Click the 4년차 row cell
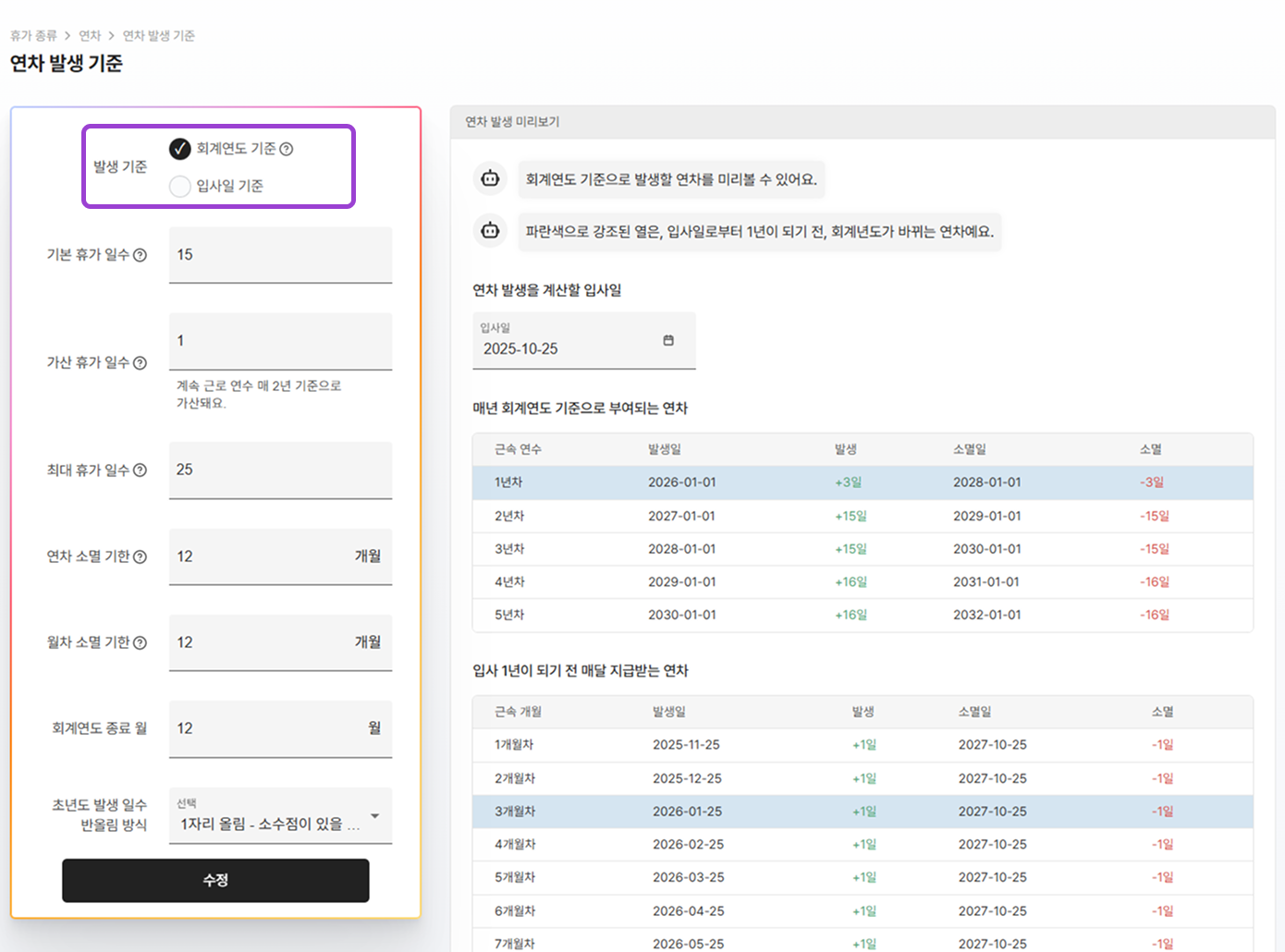 click(509, 582)
